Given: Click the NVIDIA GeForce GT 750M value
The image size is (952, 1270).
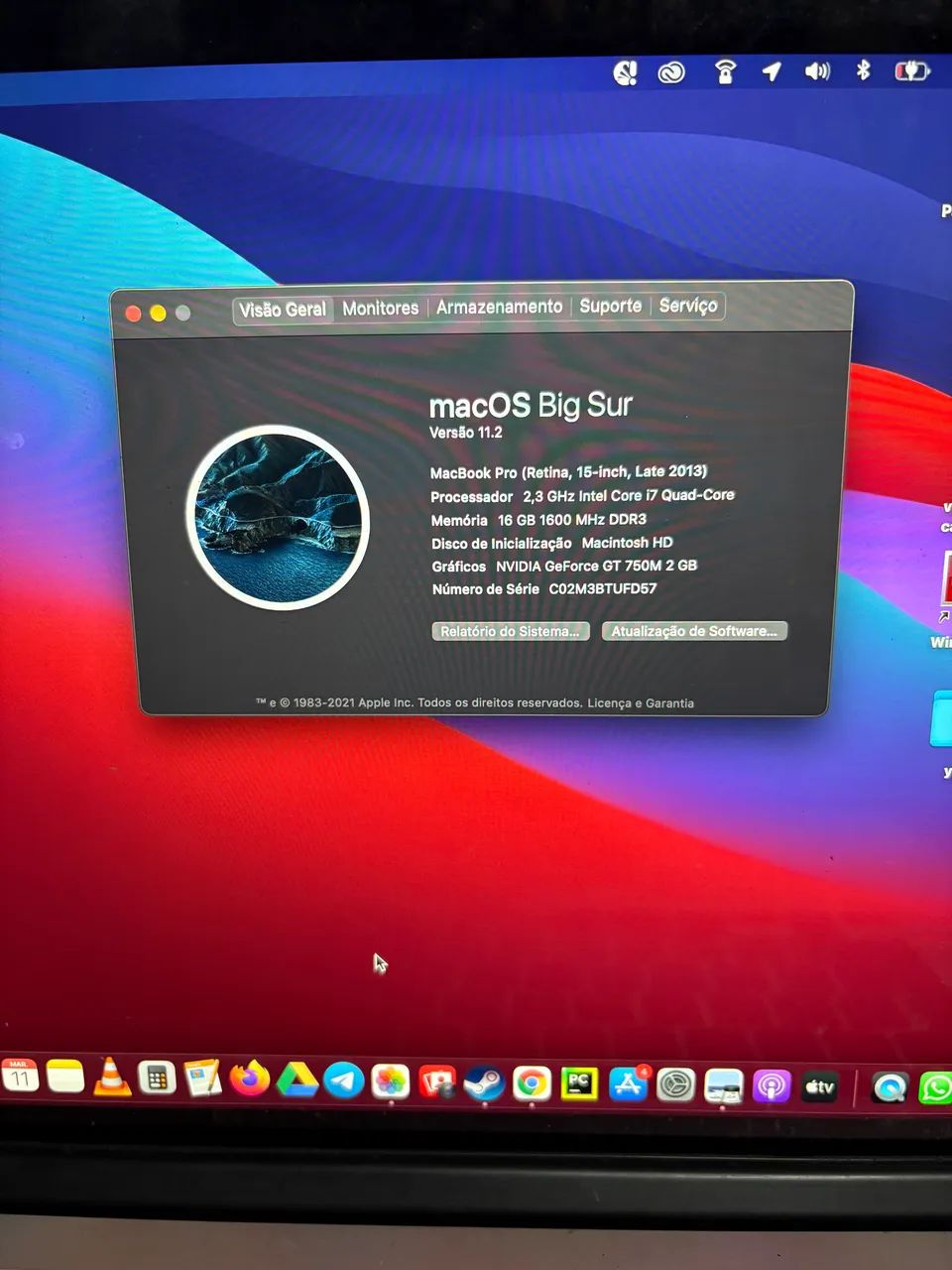Looking at the screenshot, I should [597, 566].
